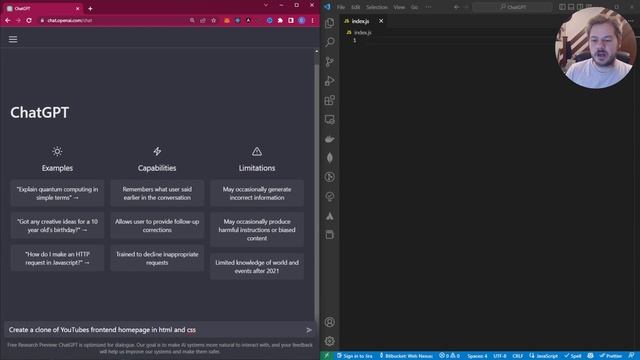Toggle the secondary sidebar layout button
This screenshot has height=360, width=640.
pos(580,7)
